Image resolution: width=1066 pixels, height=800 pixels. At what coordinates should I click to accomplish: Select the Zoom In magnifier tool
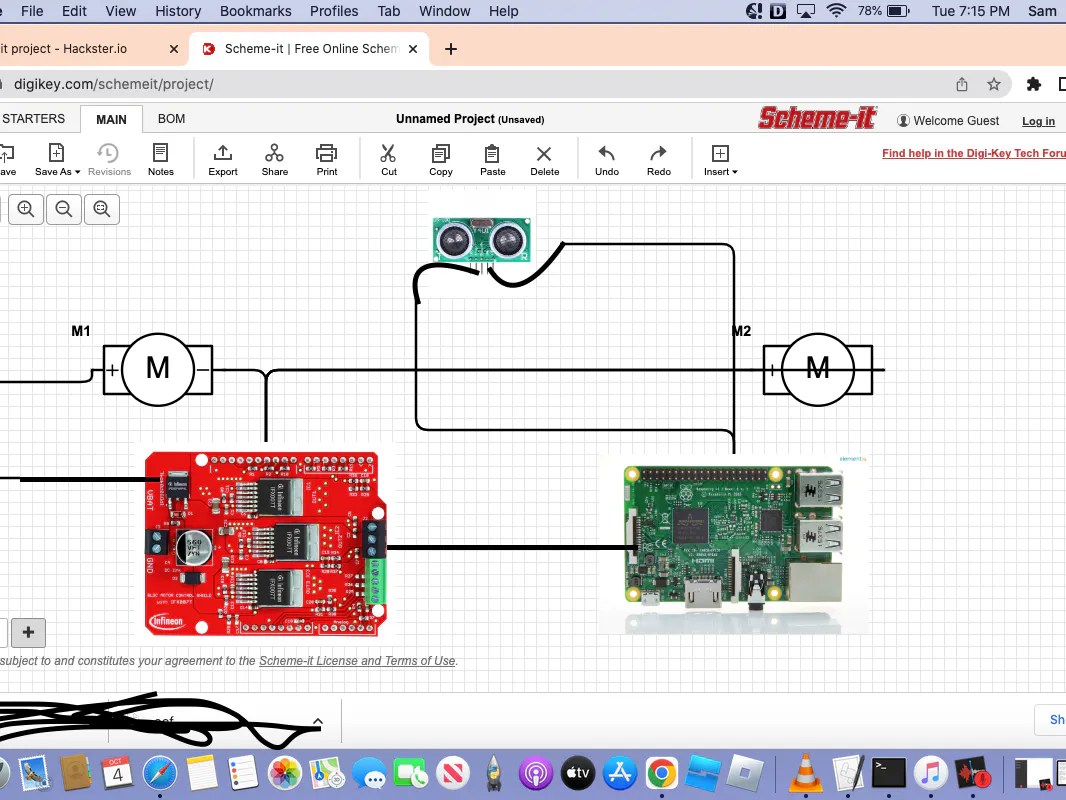25,208
